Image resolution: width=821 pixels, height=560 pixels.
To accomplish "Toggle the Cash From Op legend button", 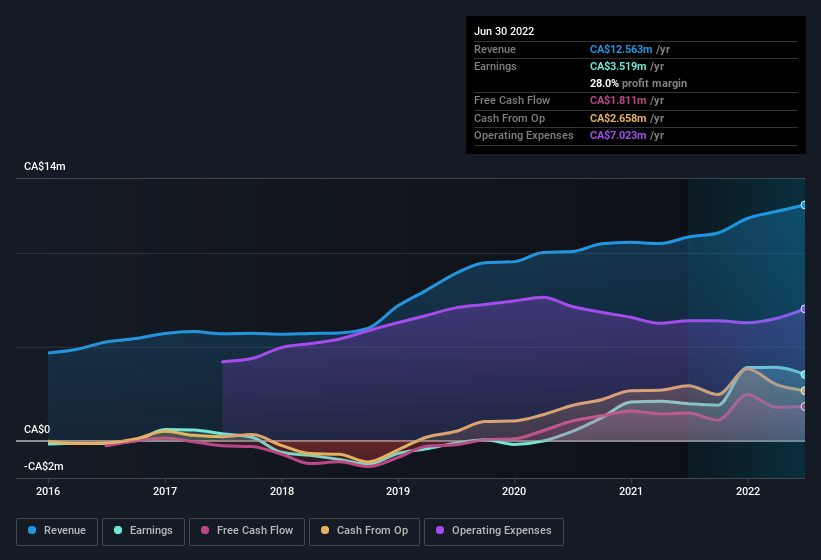I will point(364,531).
